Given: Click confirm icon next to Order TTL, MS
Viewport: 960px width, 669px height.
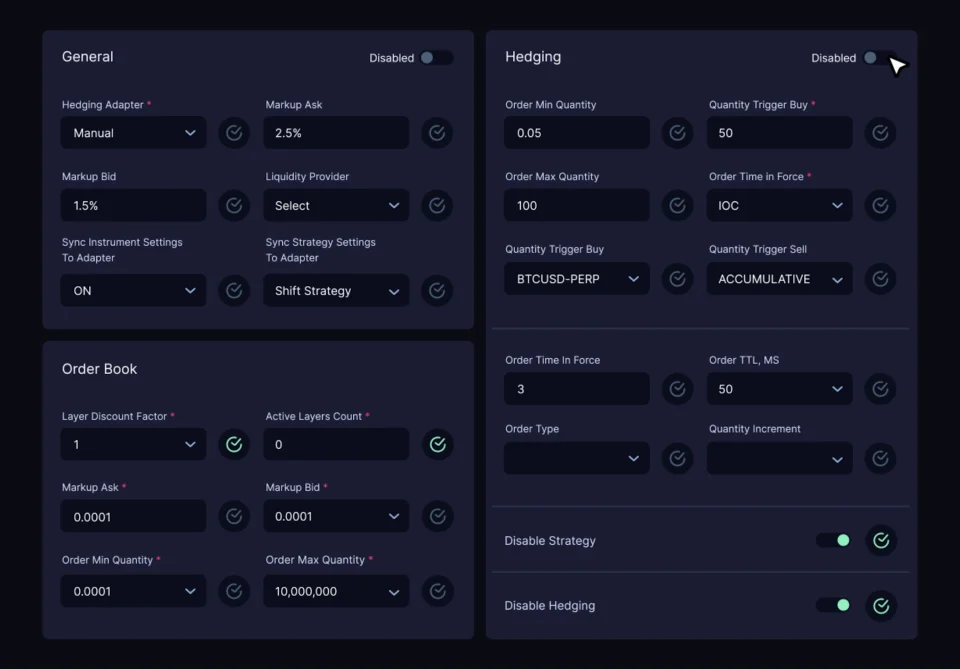Looking at the screenshot, I should point(880,389).
